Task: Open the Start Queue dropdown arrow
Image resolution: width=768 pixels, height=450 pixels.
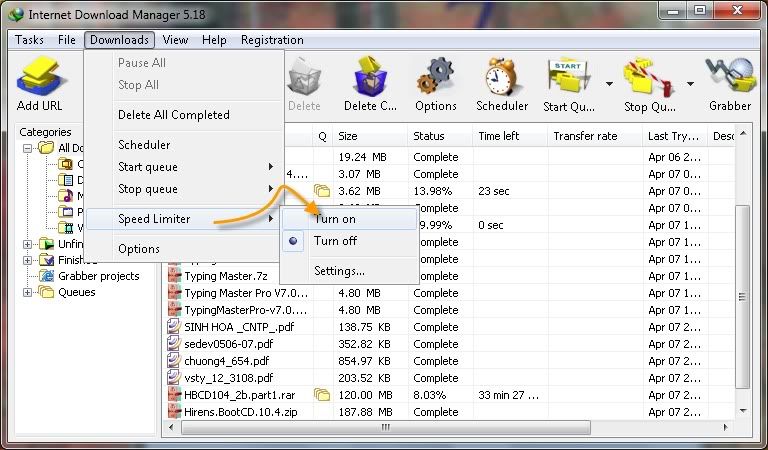Action: click(609, 83)
